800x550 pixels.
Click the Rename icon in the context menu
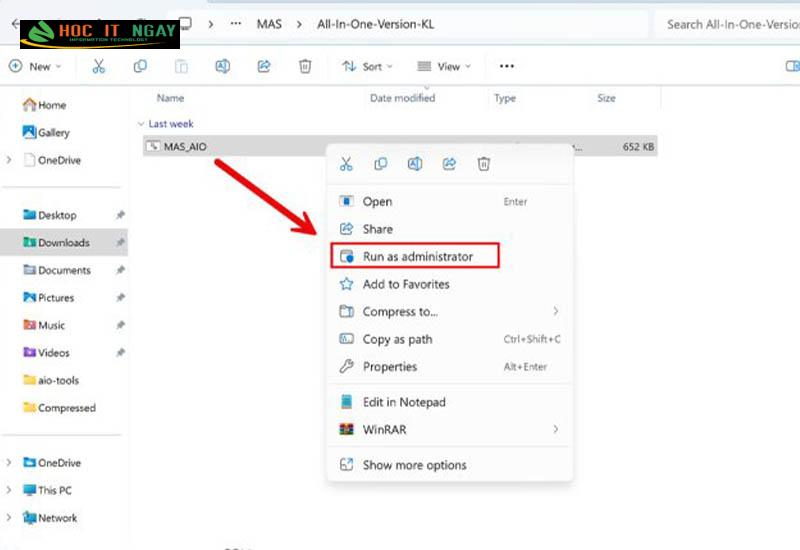[415, 164]
